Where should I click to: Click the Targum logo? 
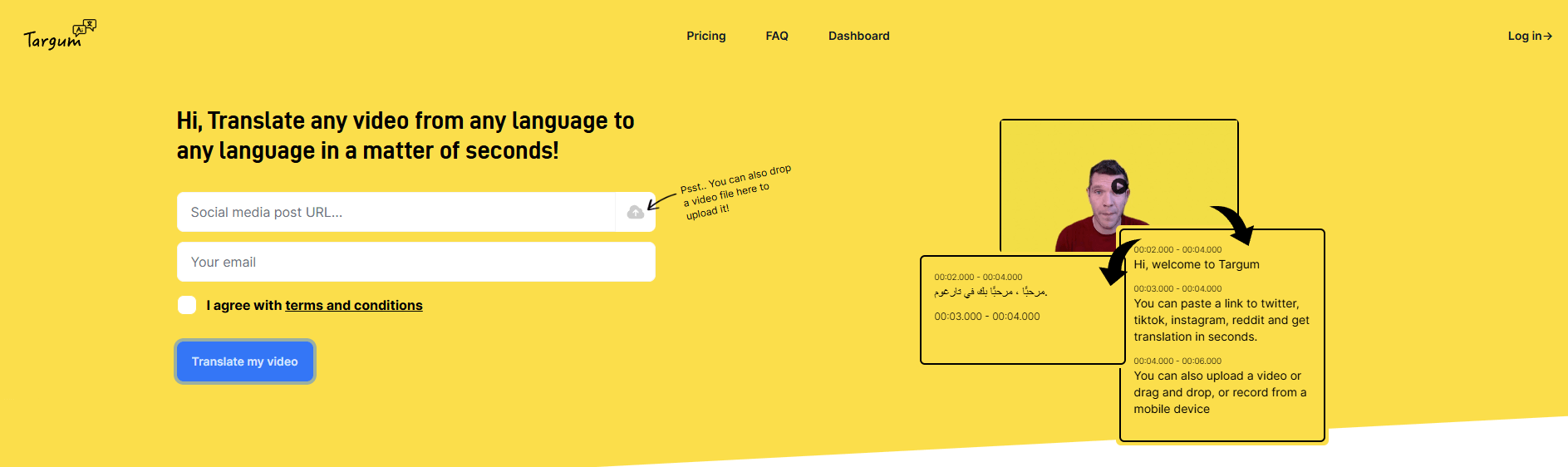(x=60, y=35)
